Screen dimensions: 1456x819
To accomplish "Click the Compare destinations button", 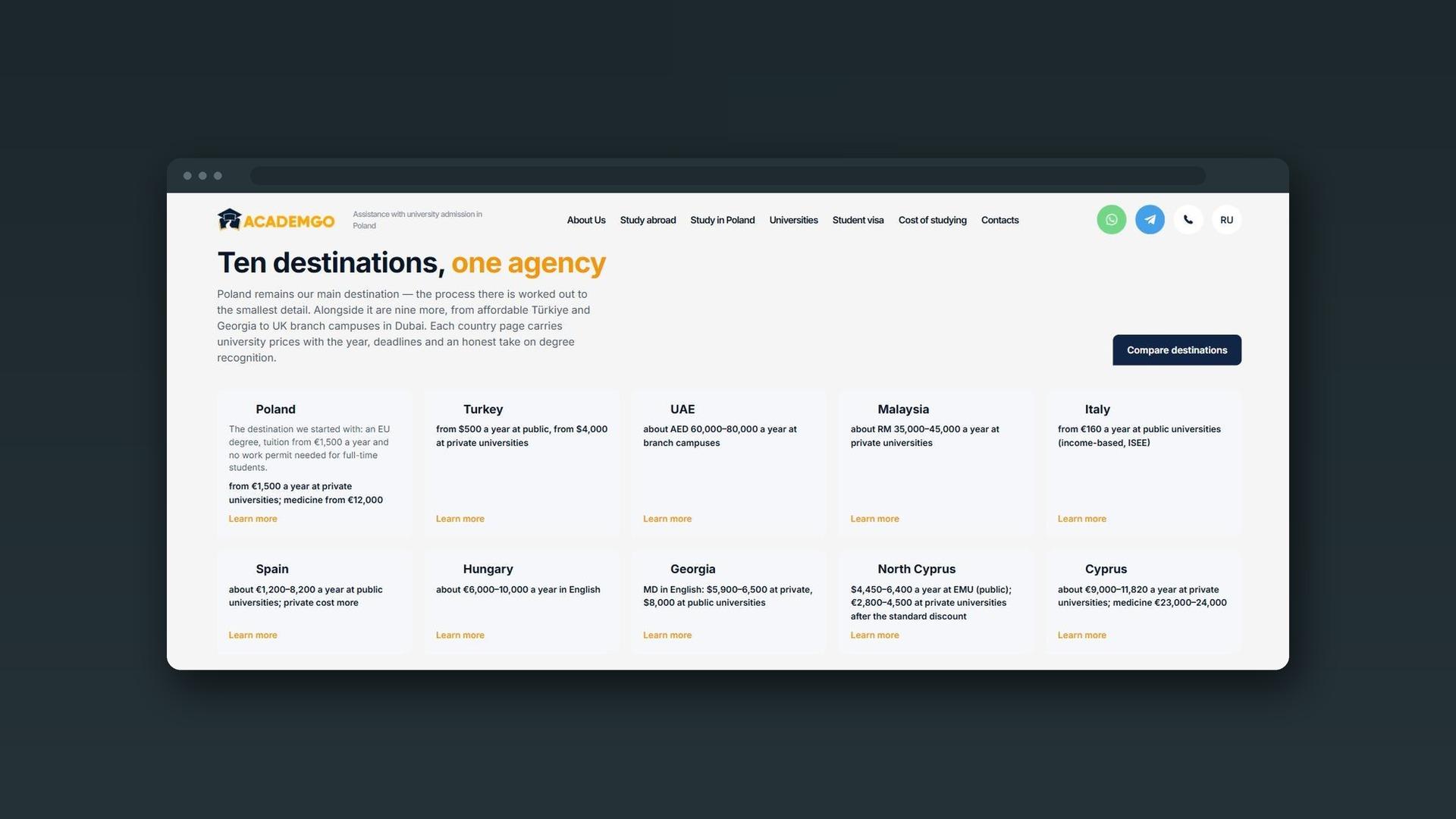I will tap(1177, 350).
